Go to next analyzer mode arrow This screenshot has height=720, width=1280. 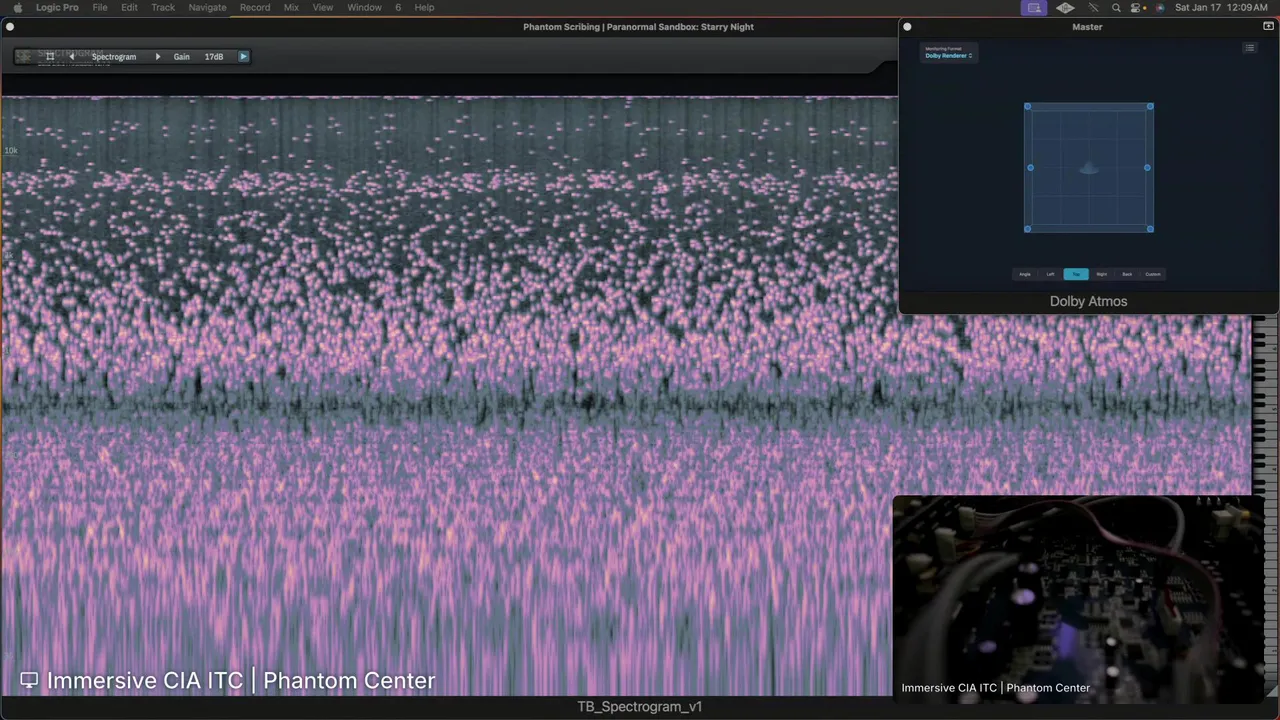(157, 56)
